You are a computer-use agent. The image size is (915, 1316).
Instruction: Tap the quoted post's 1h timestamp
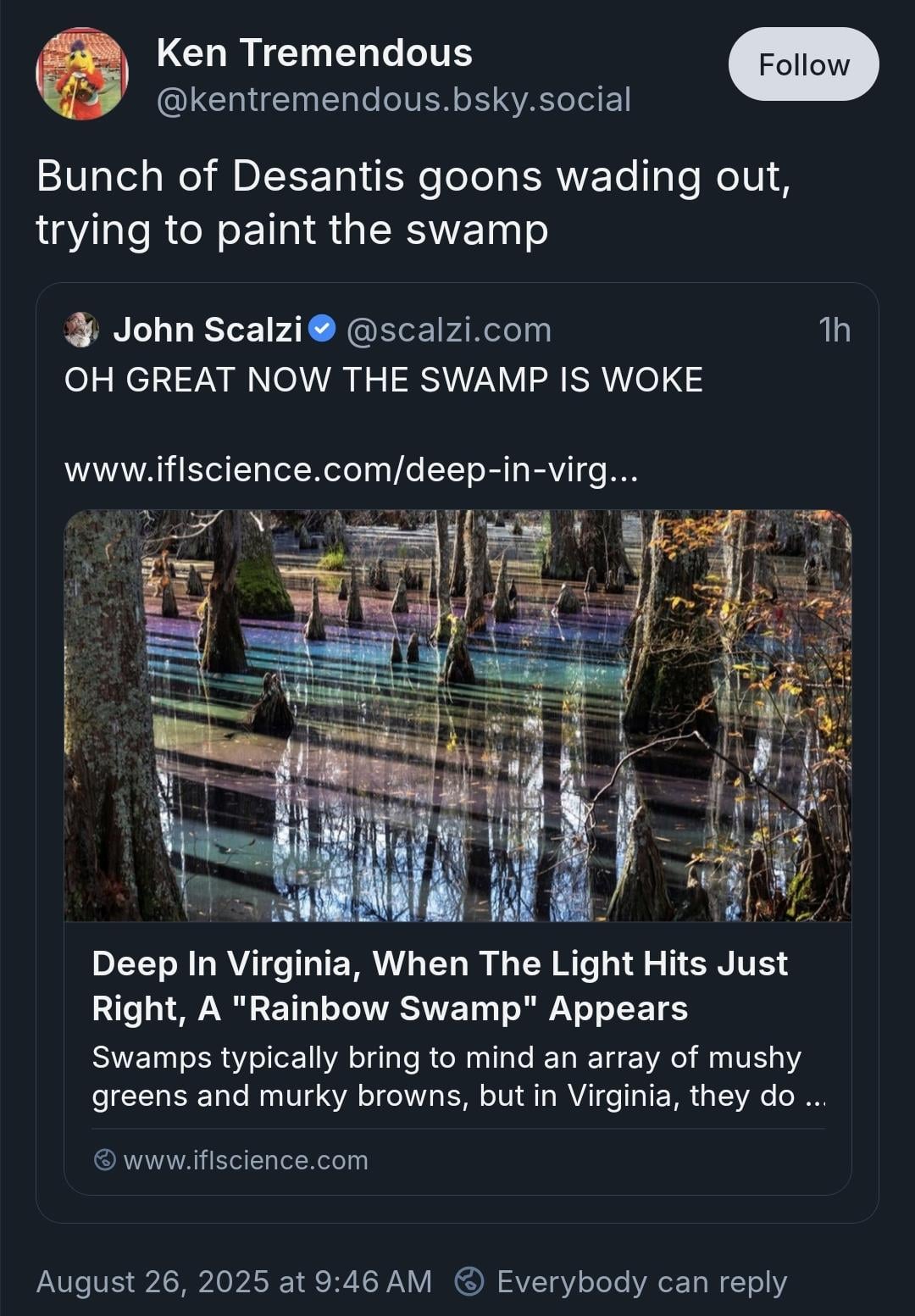(x=835, y=330)
